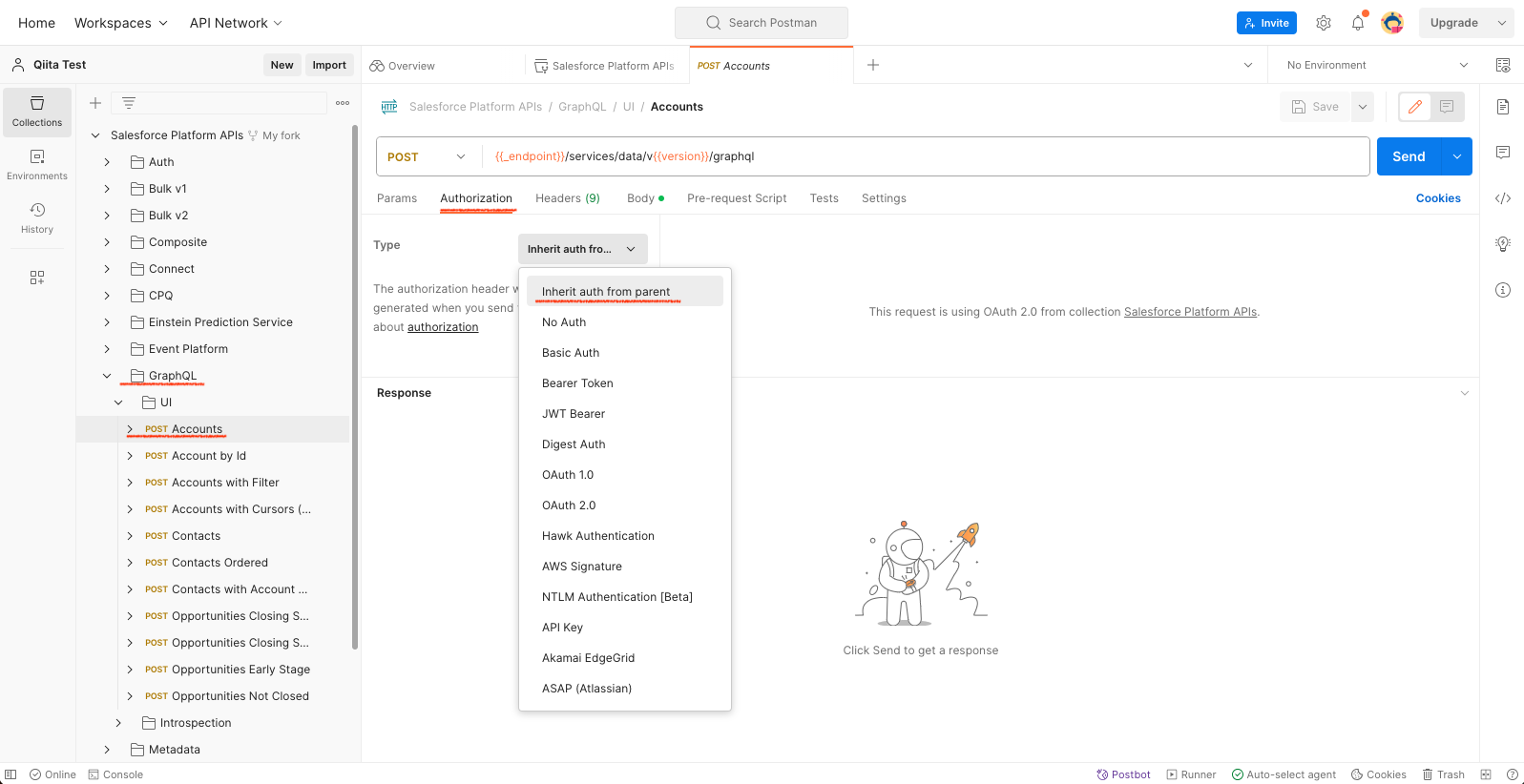Viewport: 1524px width, 784px height.
Task: Open the Cookies link
Action: 1438,198
